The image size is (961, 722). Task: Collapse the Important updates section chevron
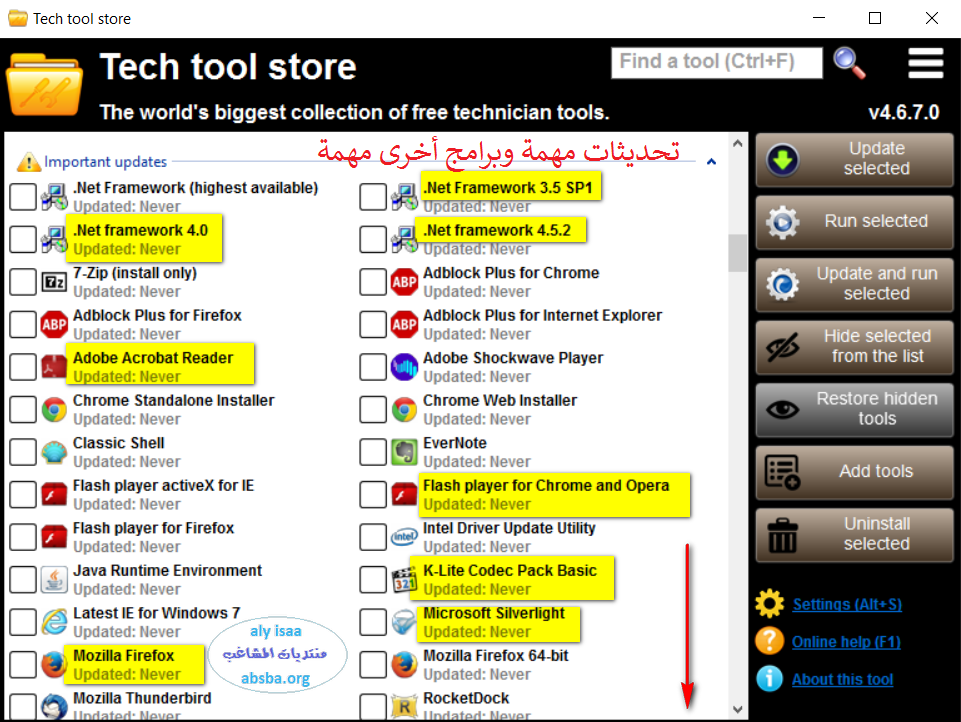711,161
